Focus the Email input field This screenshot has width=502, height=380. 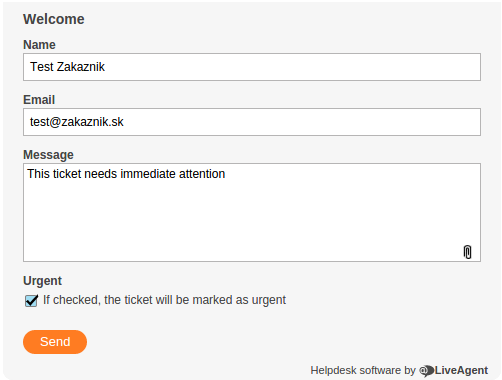coord(252,122)
